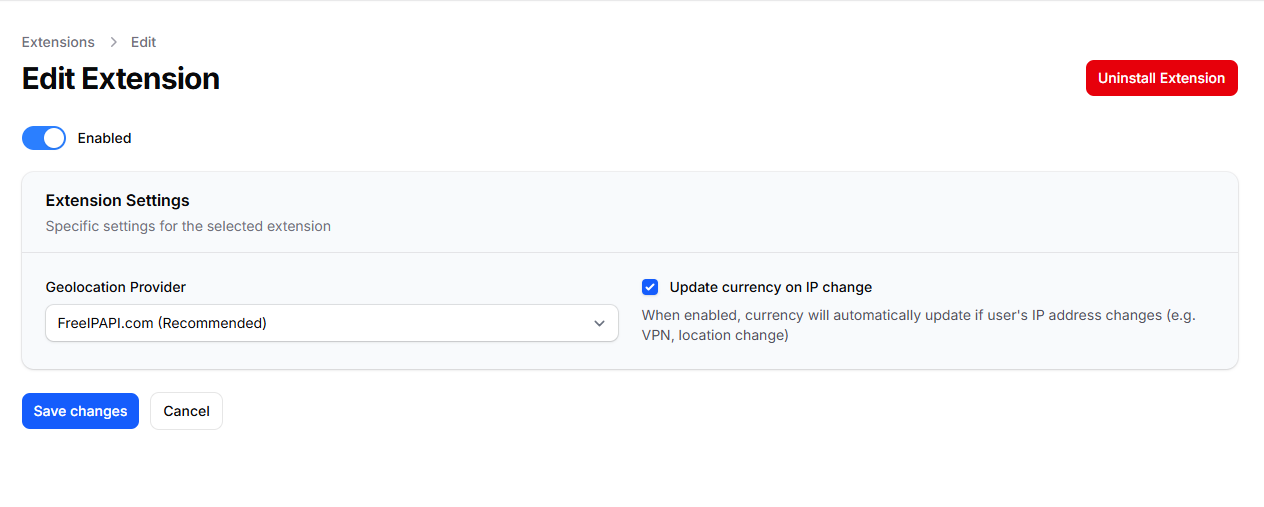Click the 'Specific settings for the selected extension' subtitle
This screenshot has width=1264, height=507.
188,226
